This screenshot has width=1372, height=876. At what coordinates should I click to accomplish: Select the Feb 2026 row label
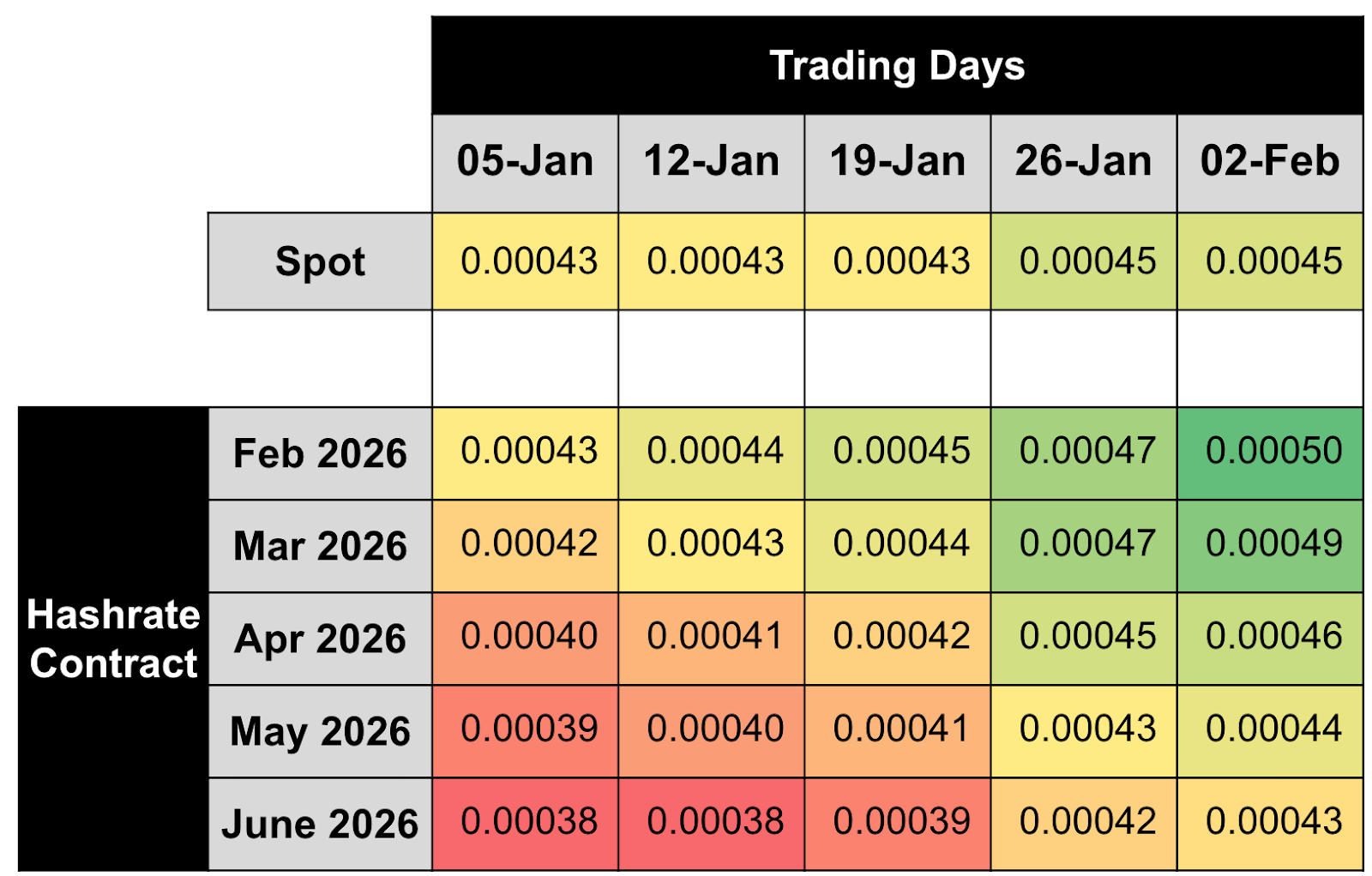[320, 453]
